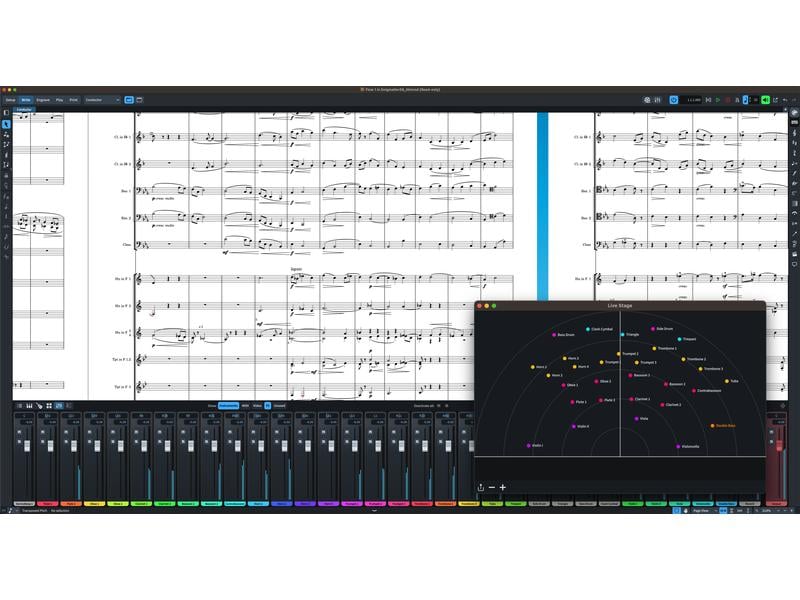The width and height of the screenshot is (800, 600).
Task: Click the transport time display
Action: (693, 100)
